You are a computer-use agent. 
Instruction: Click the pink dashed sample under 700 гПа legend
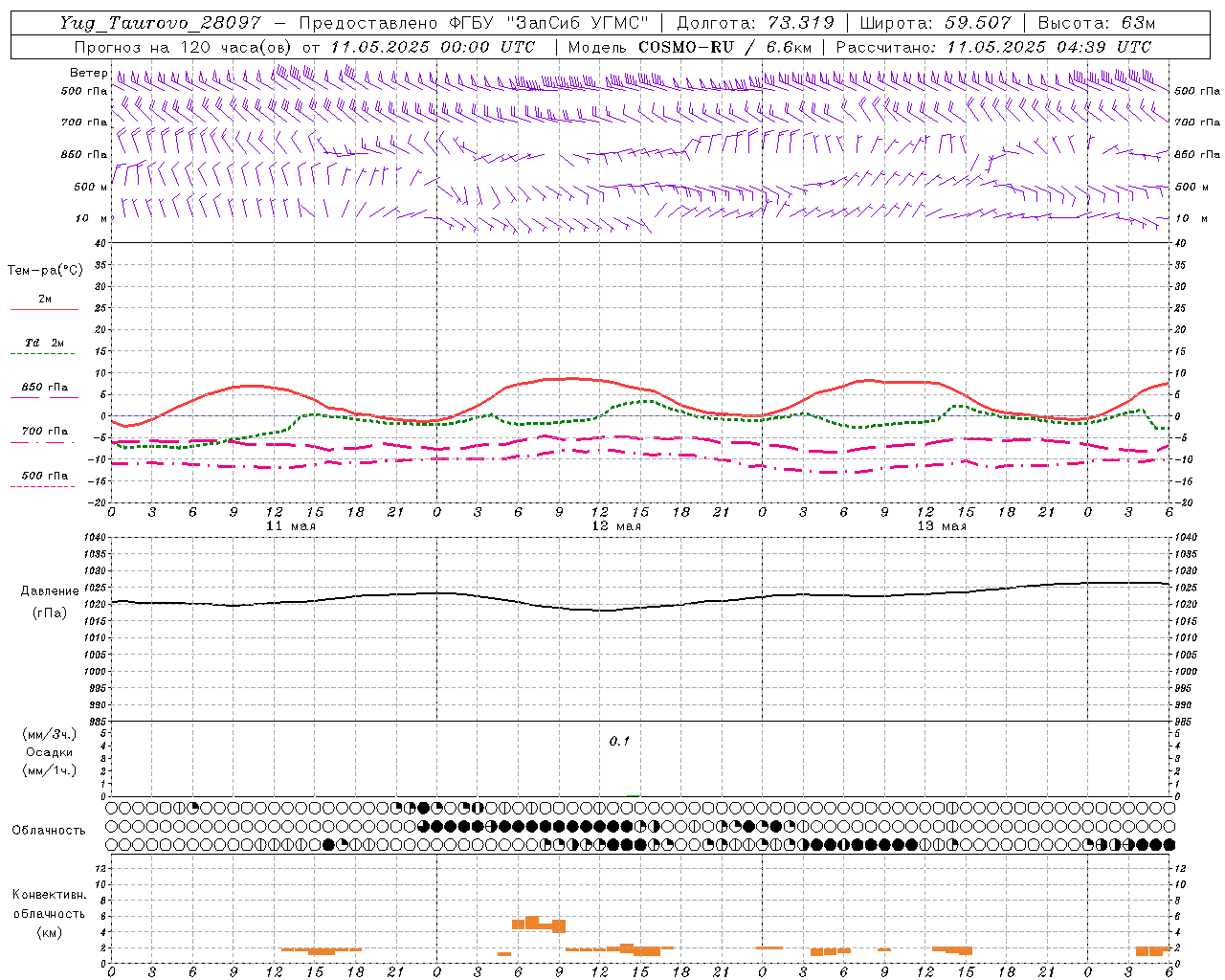(x=42, y=442)
